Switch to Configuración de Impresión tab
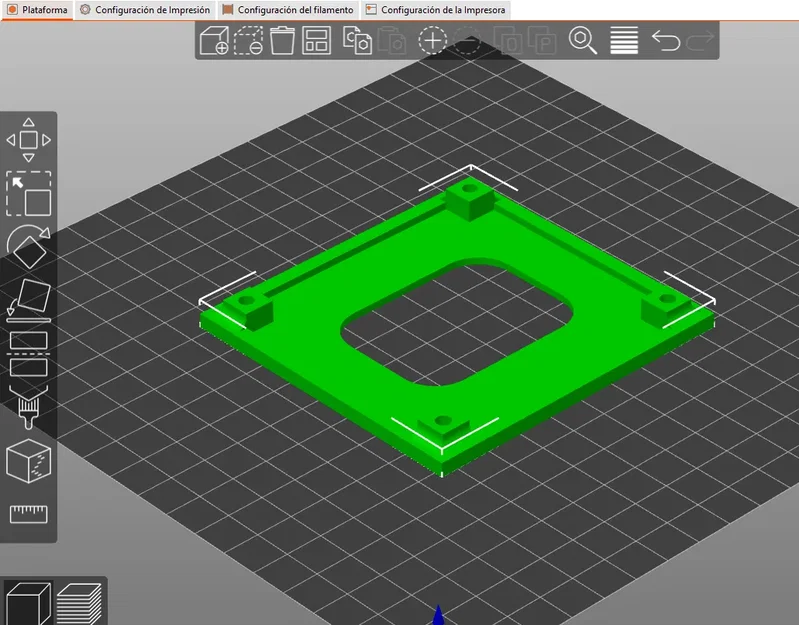 [146, 10]
